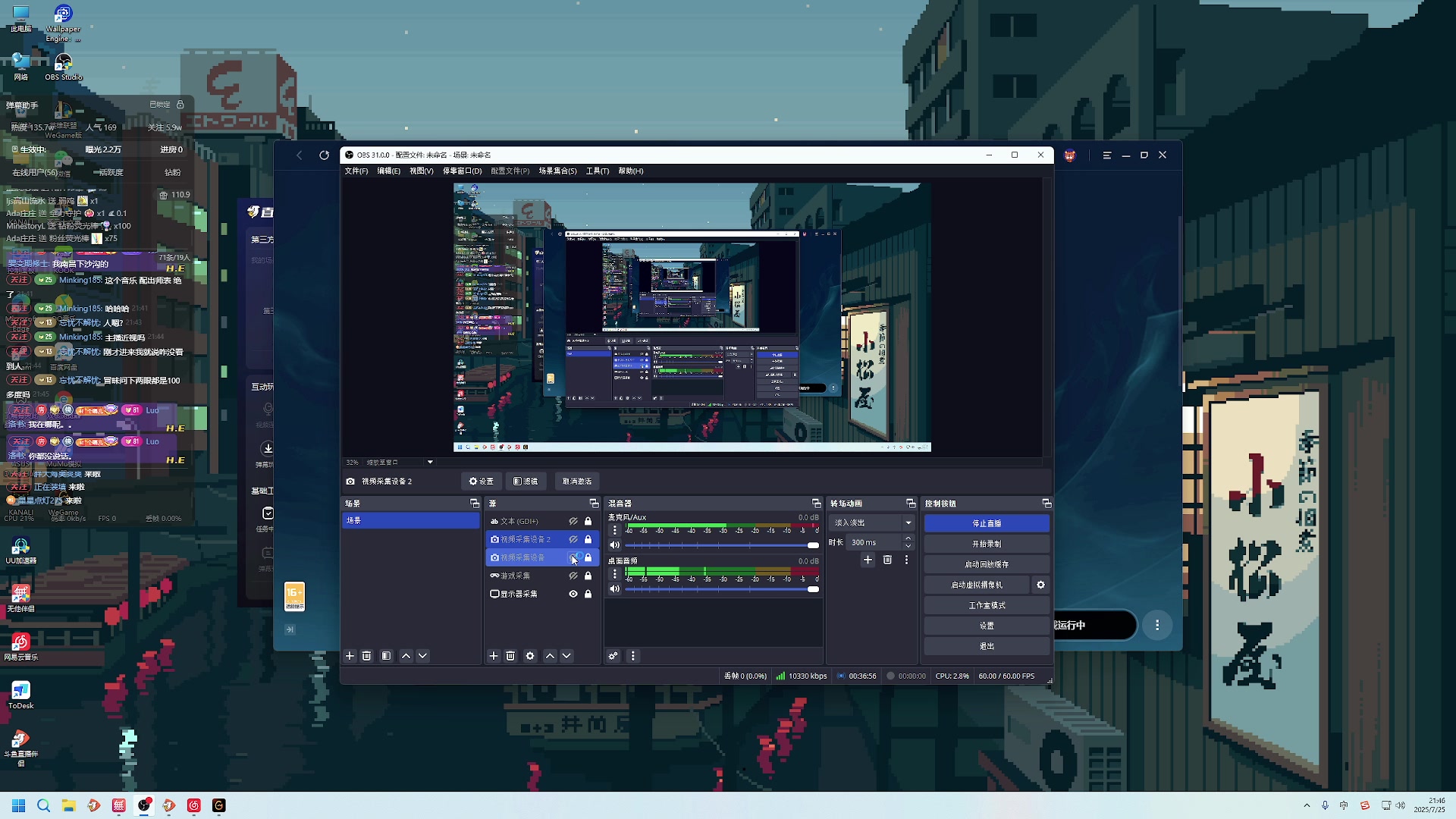1456x819 pixels.
Task: Click the 开始录制 button
Action: [x=987, y=544]
